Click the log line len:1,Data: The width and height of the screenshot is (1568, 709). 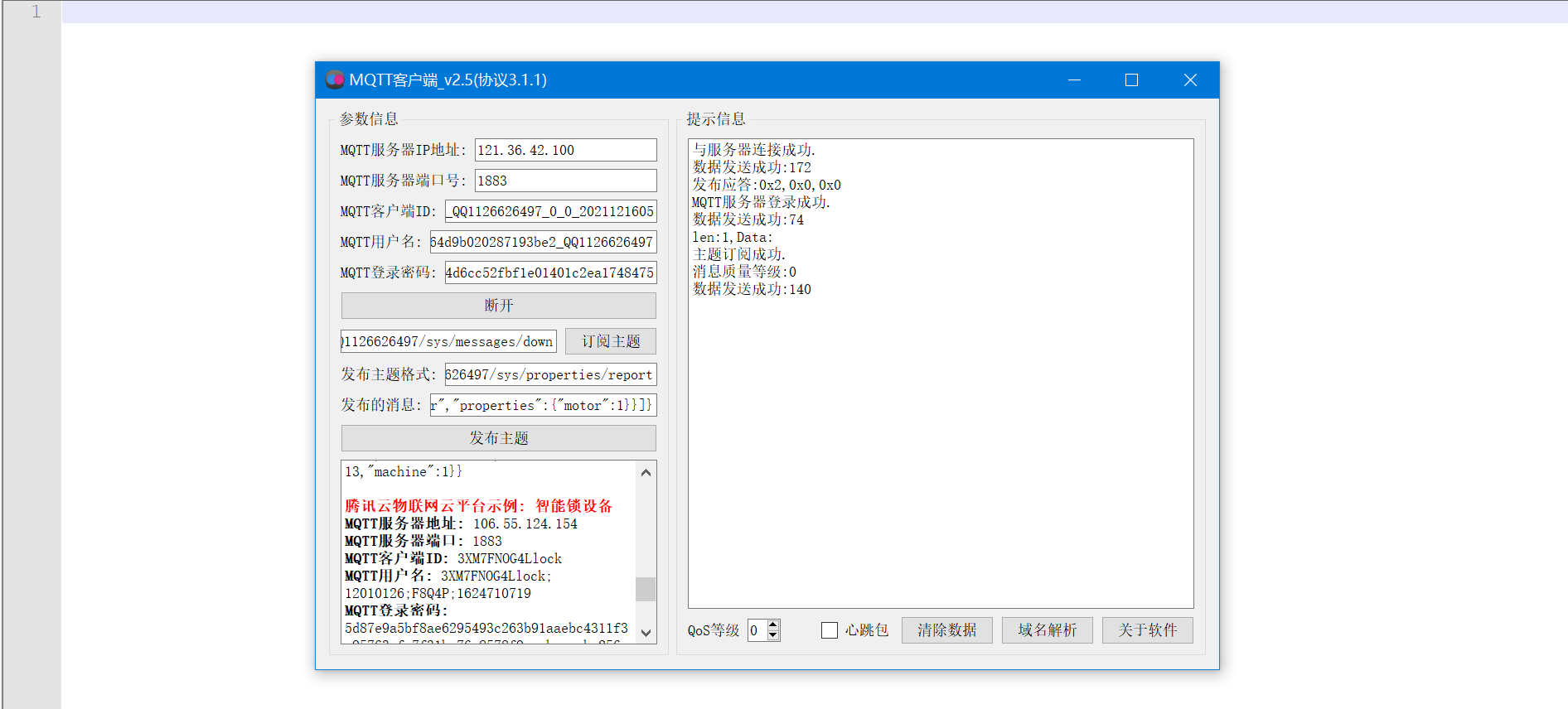point(733,237)
